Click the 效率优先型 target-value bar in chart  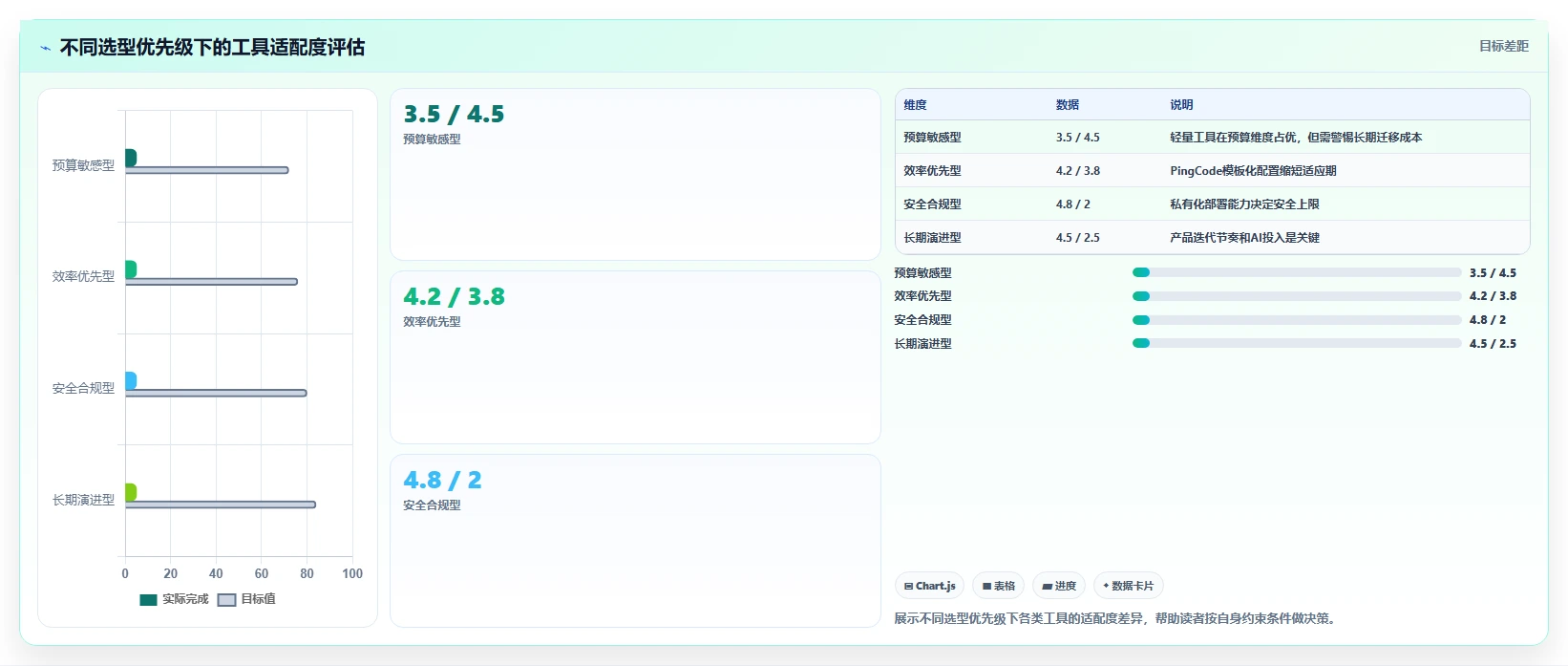point(211,282)
